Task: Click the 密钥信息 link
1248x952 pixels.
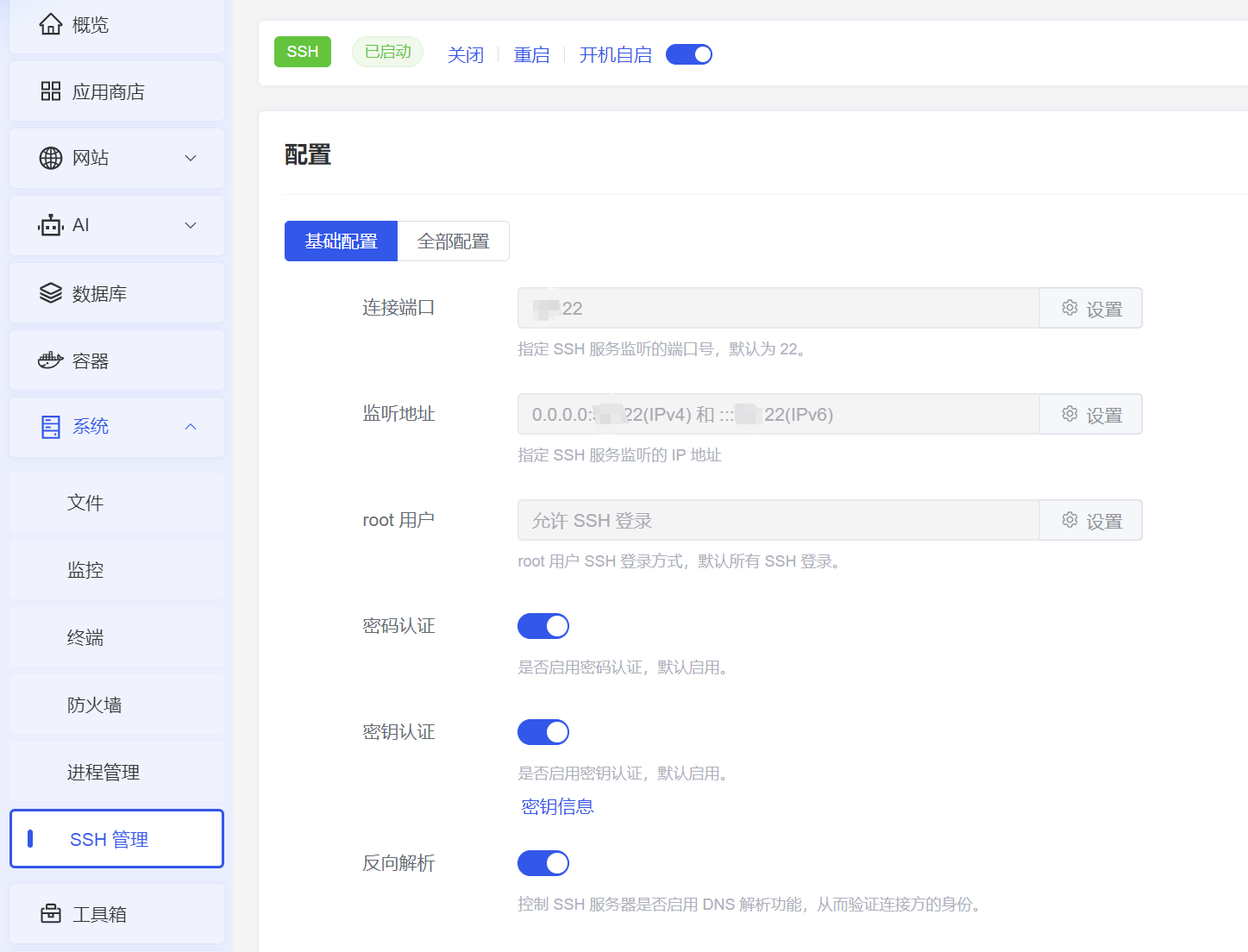Action: (x=557, y=806)
